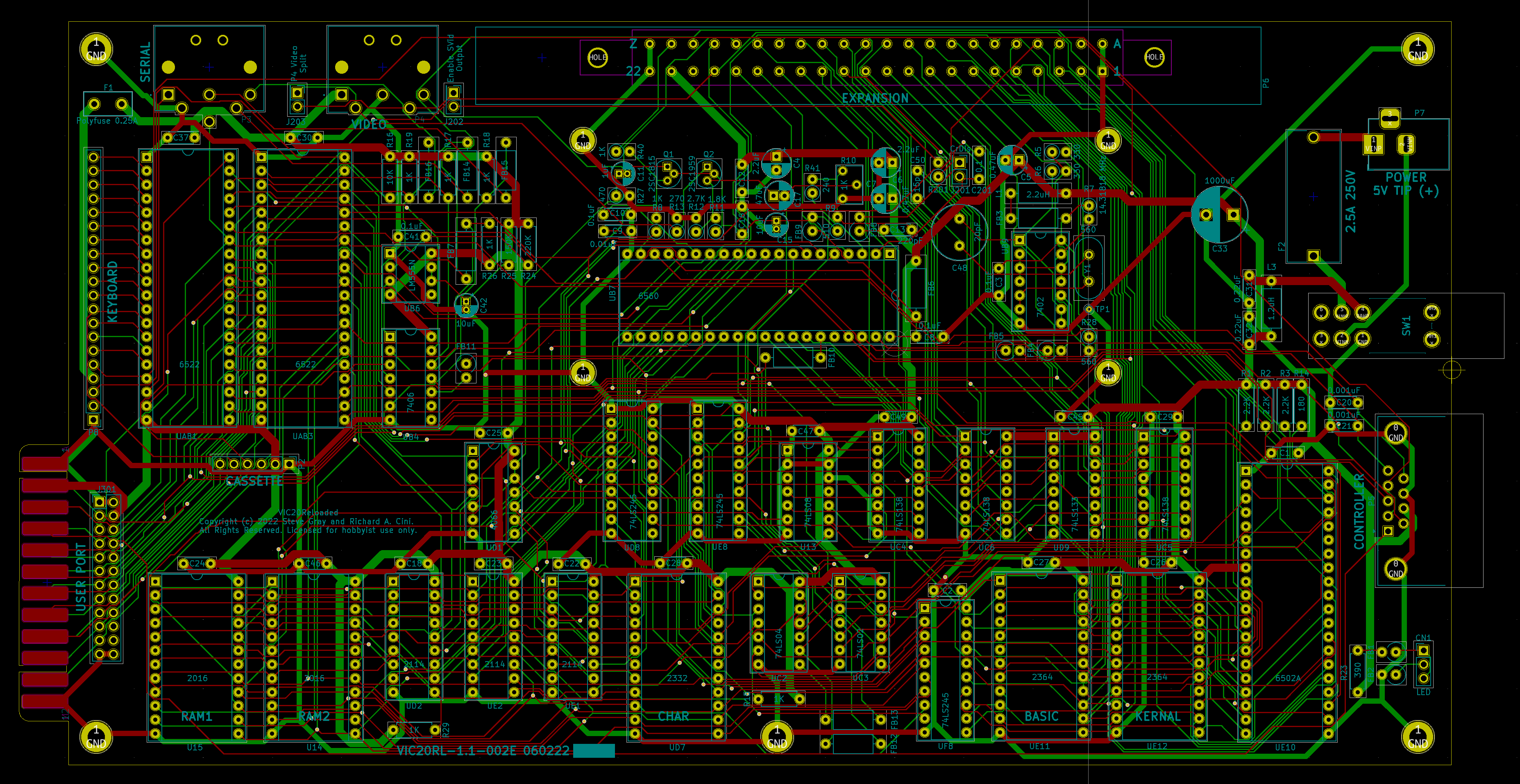
Task: Click the left HOLE pad near expansion connector
Action: coord(597,57)
